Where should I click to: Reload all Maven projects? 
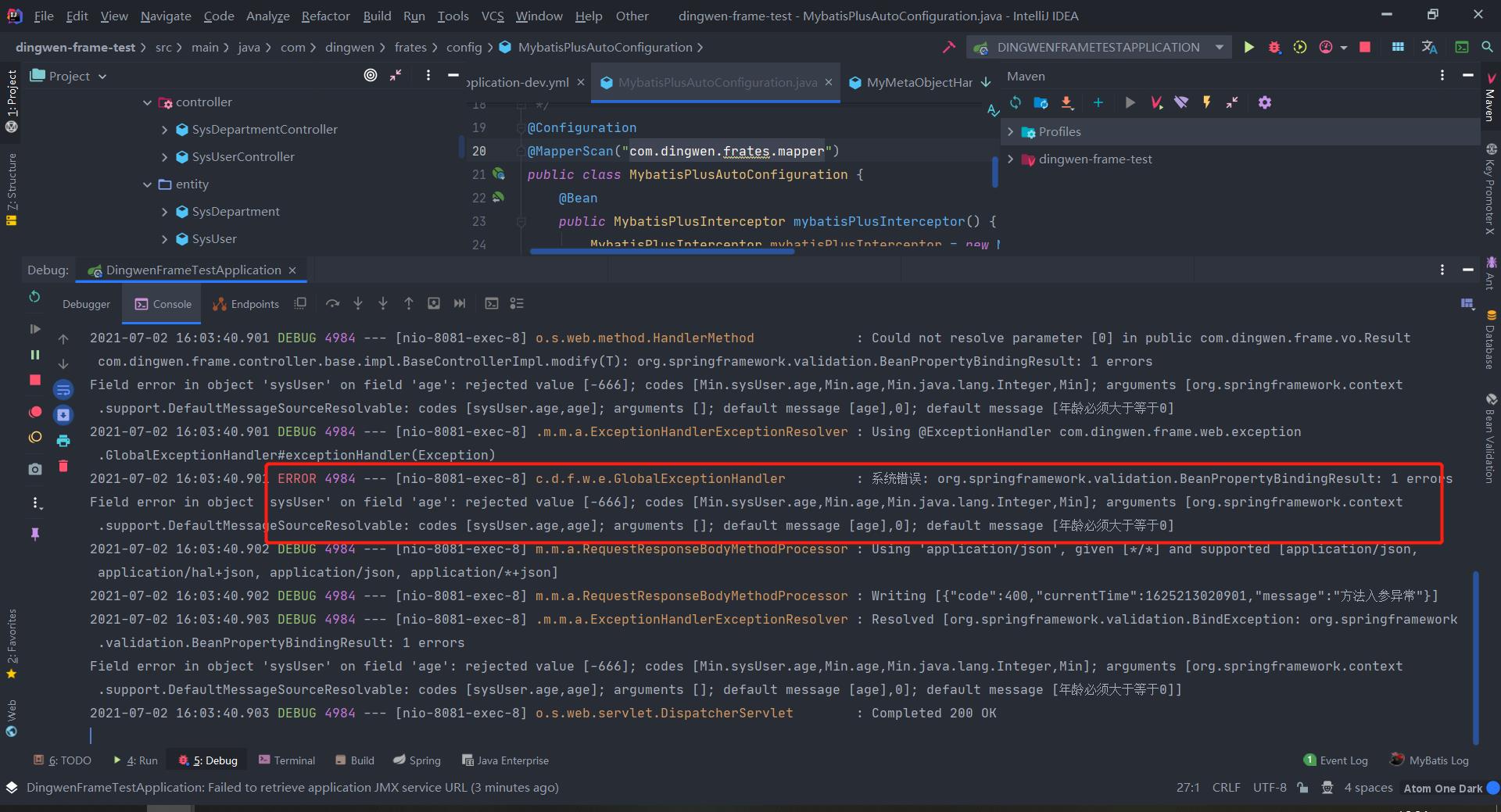[1016, 102]
